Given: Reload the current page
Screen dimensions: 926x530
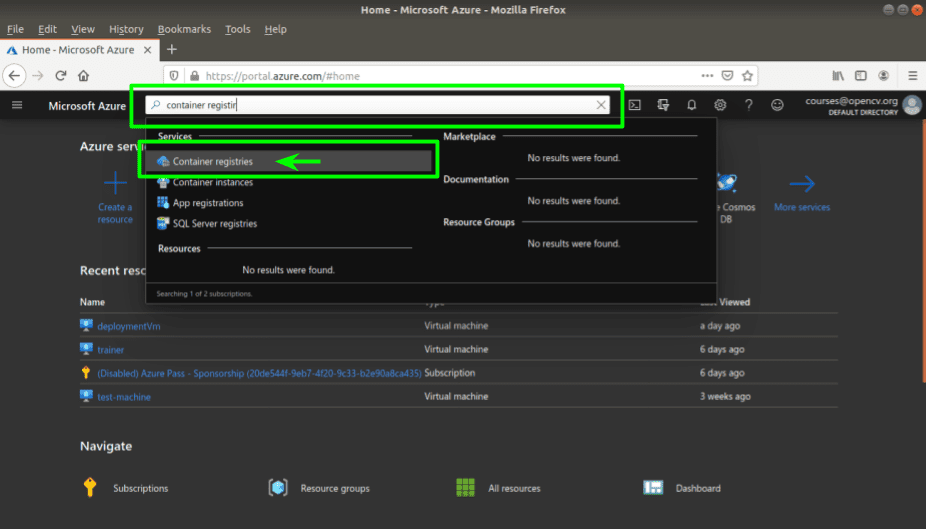Looking at the screenshot, I should [60, 76].
